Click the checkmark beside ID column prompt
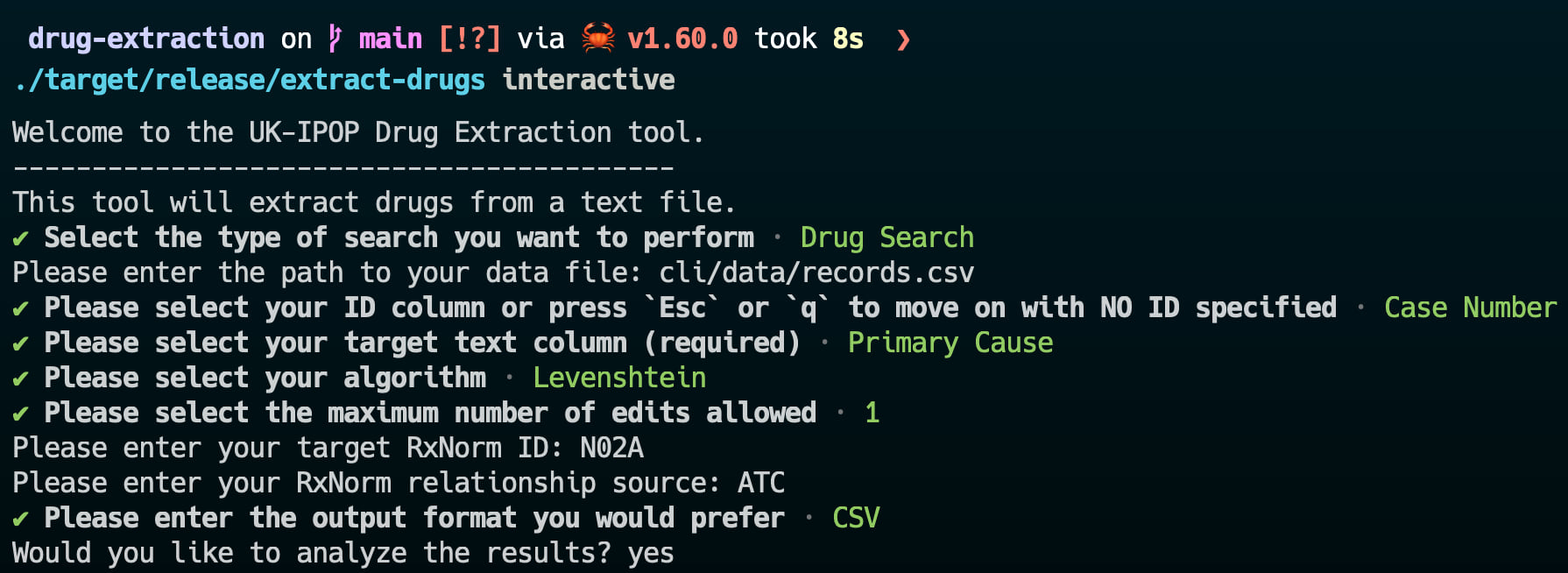The image size is (1568, 573). tap(21, 308)
